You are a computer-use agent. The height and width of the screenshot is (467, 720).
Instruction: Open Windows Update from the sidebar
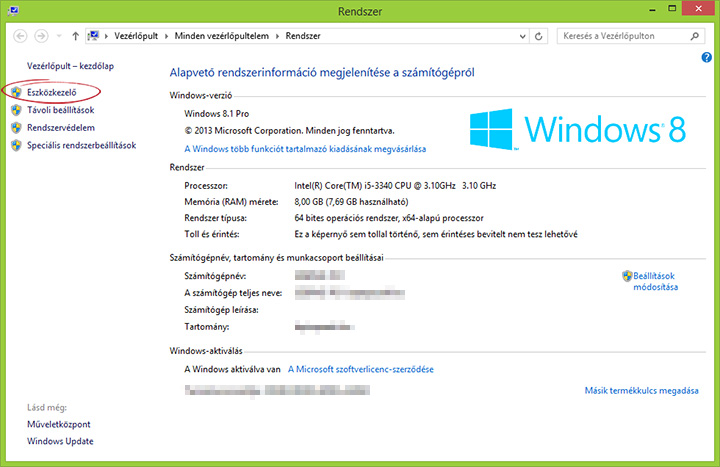tap(61, 441)
